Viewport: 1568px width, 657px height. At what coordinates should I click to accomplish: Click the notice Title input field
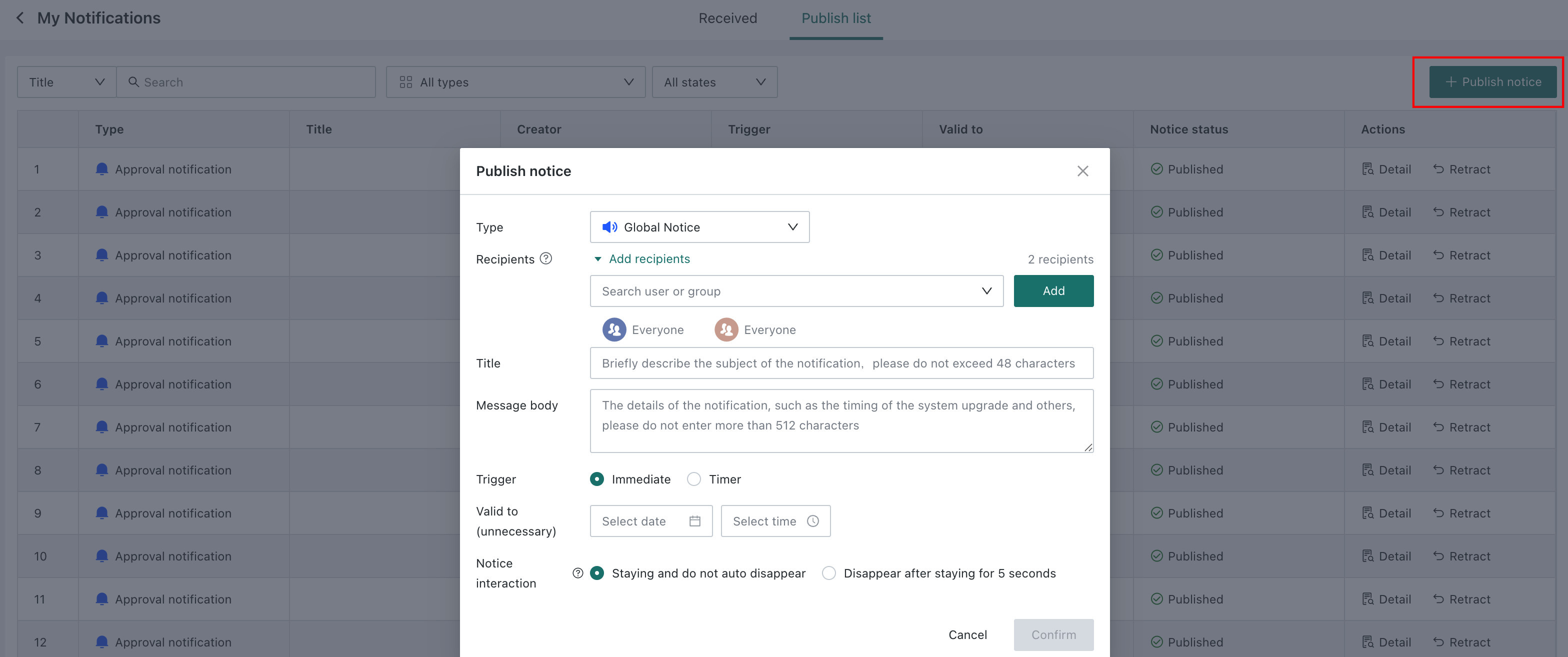[841, 363]
